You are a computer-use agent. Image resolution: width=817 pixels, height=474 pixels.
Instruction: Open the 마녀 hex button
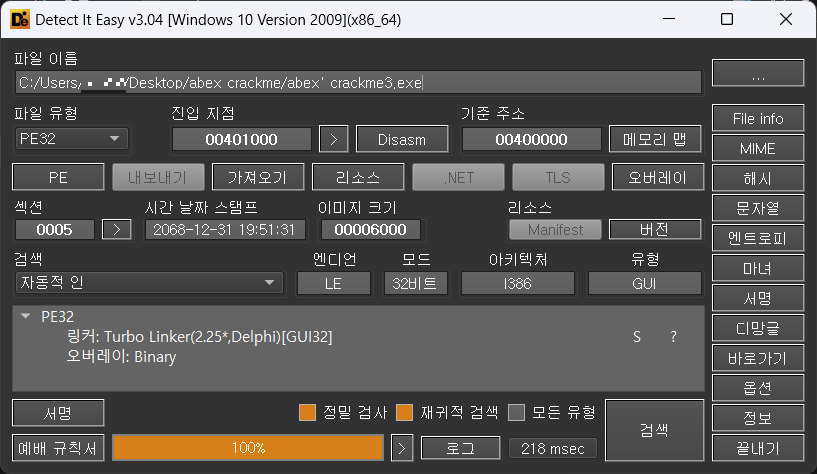(x=758, y=268)
